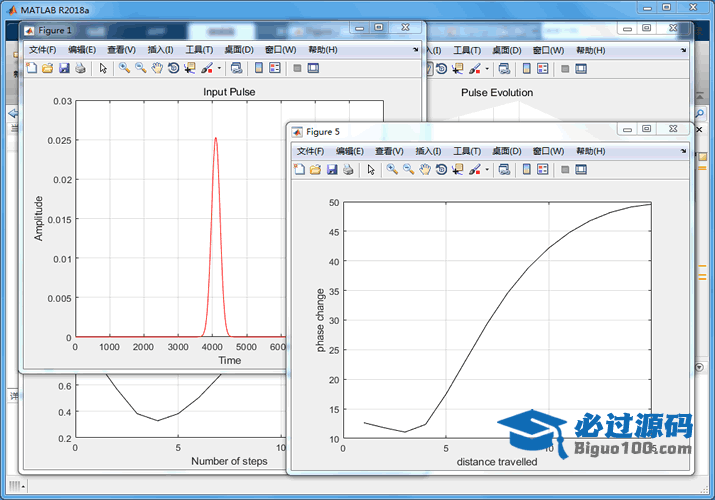Open 工具(T) menu in Figure 5
Viewport: 715px width, 500px height.
(x=468, y=151)
